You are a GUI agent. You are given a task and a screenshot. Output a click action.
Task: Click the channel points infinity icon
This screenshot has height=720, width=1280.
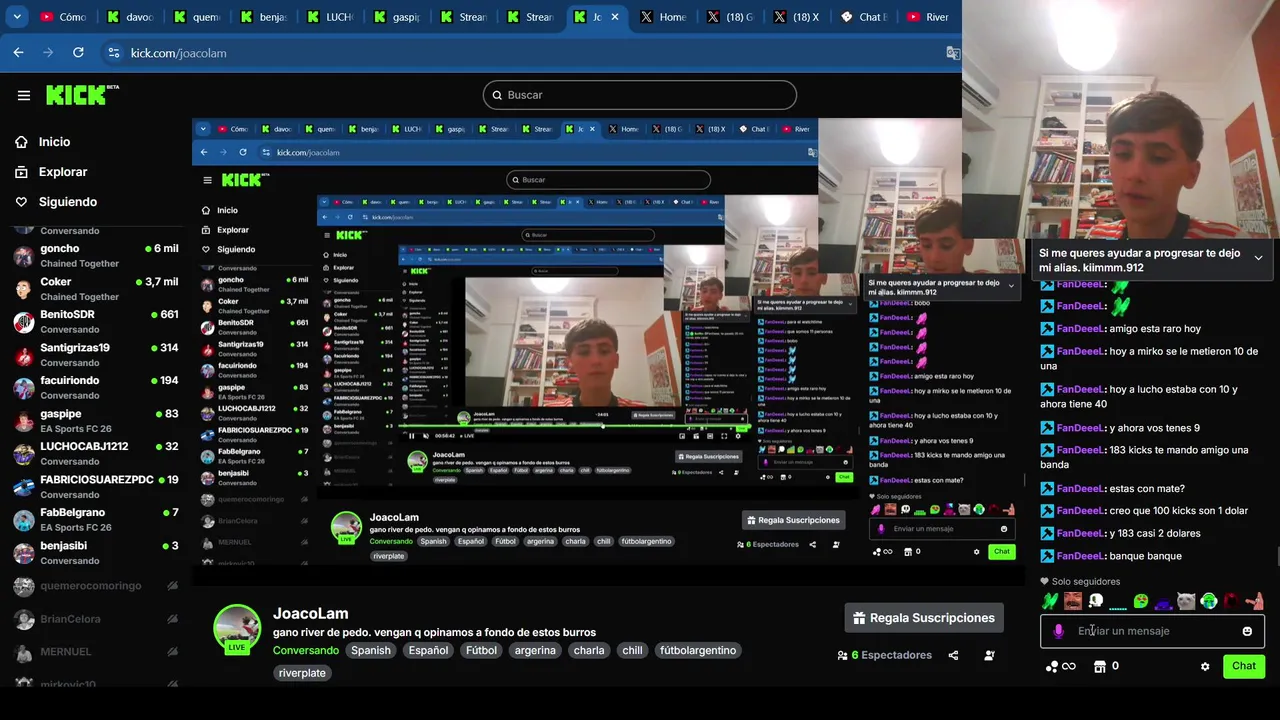pyautogui.click(x=1060, y=666)
